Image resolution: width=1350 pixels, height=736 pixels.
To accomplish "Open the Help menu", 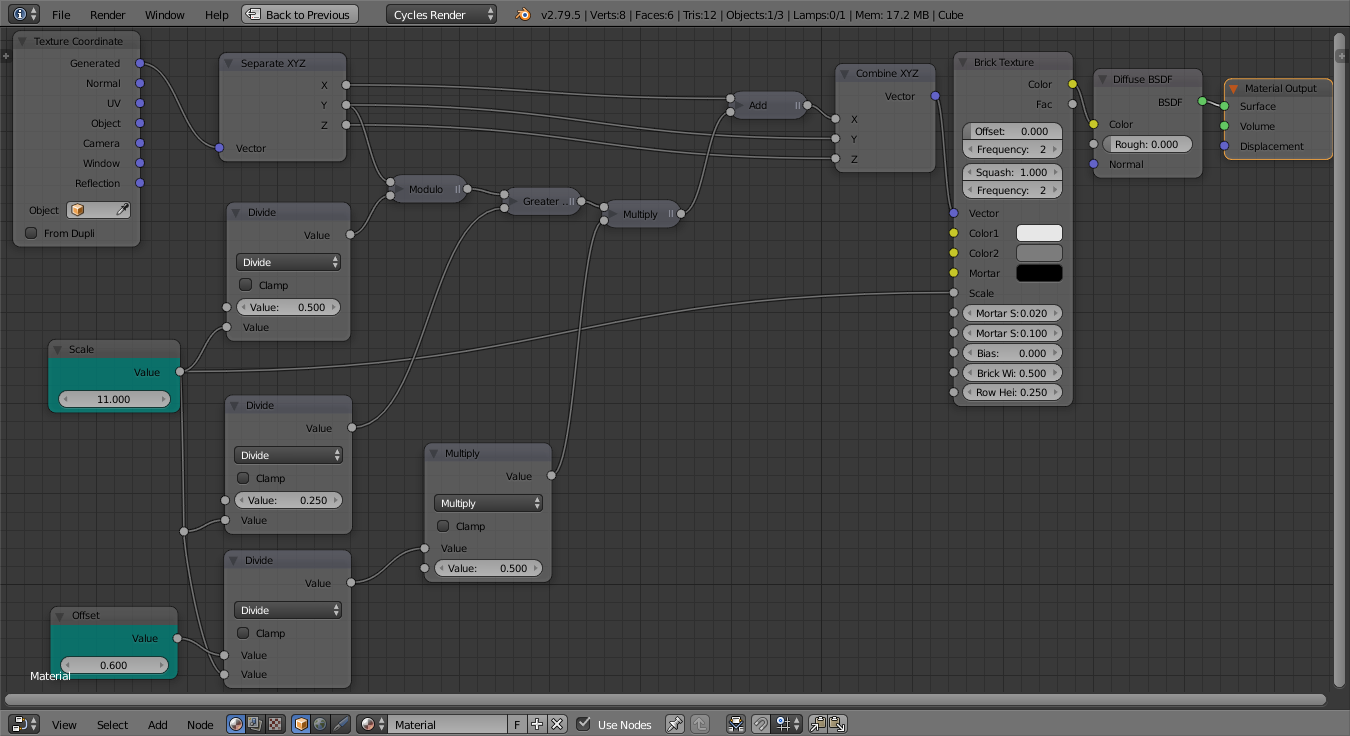I will pyautogui.click(x=216, y=14).
